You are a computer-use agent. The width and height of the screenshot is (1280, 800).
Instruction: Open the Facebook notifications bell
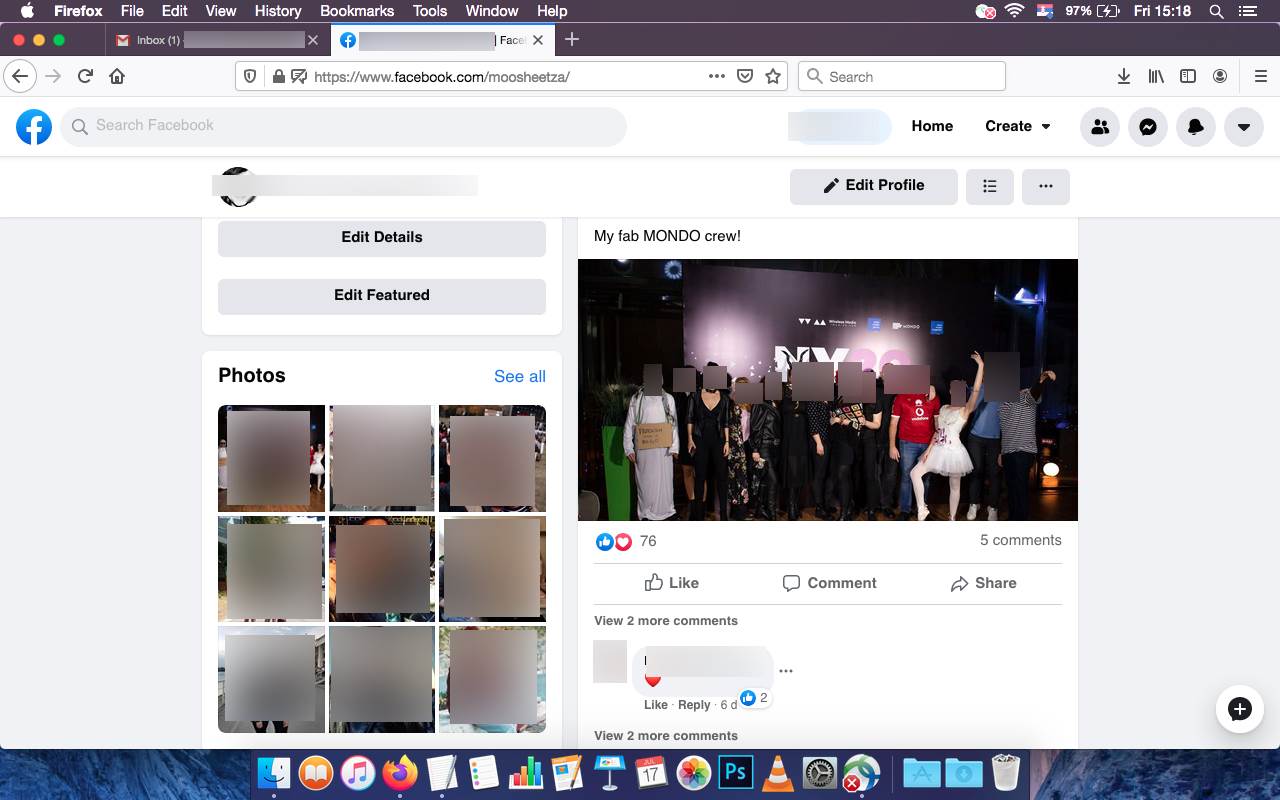tap(1196, 127)
